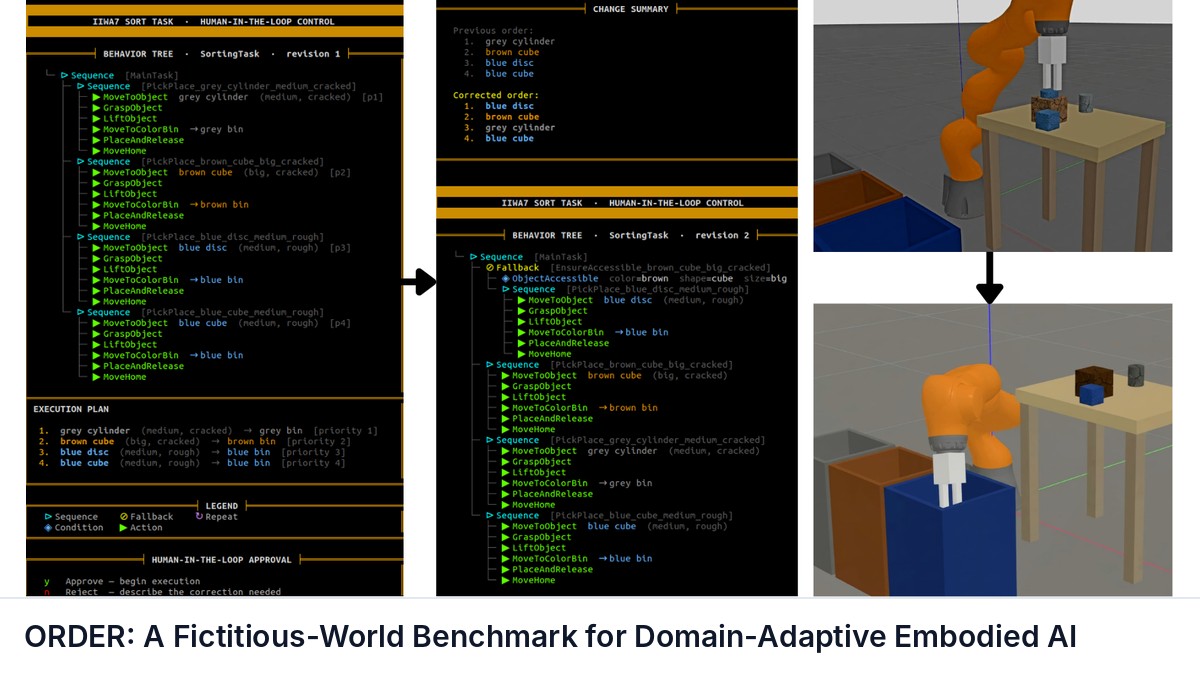Click the Repeat icon in the legend
The width and height of the screenshot is (1200, 675).
[198, 517]
